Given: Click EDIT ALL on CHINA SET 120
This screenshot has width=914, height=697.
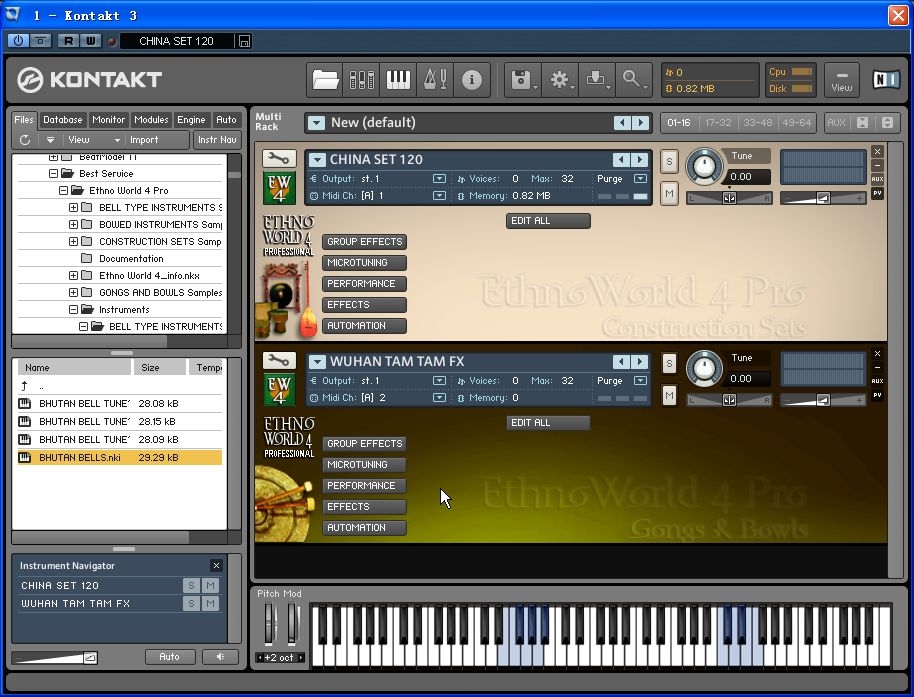Looking at the screenshot, I should tap(548, 220).
